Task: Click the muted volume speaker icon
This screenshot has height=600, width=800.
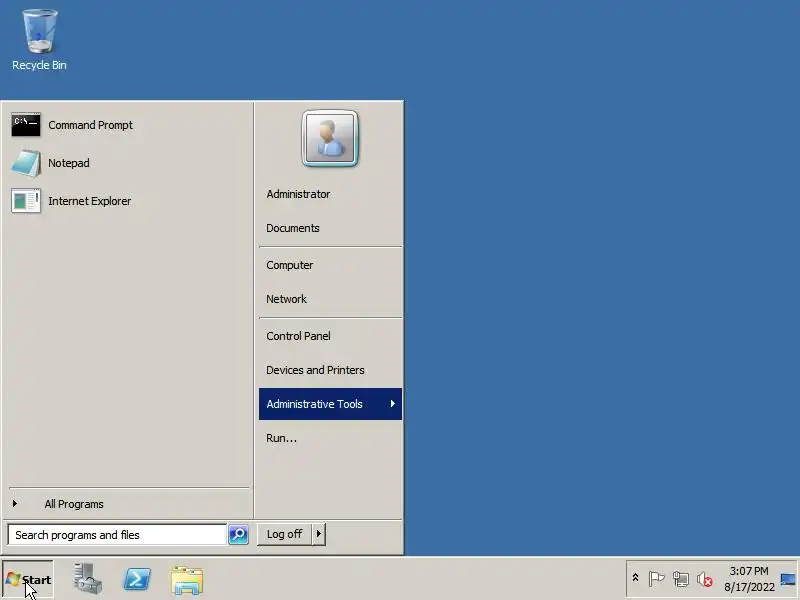Action: (705, 579)
